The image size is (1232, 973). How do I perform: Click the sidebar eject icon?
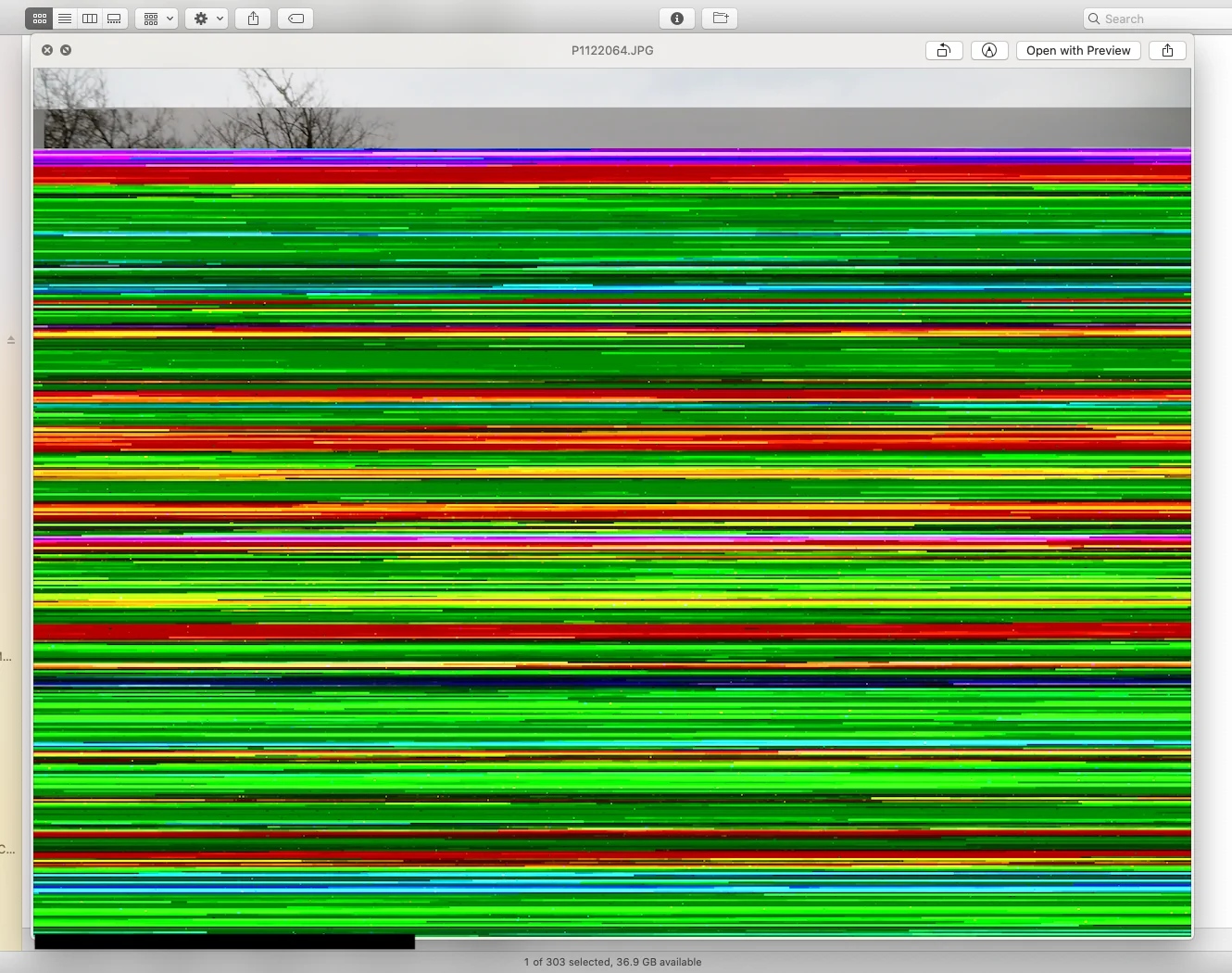pos(11,340)
